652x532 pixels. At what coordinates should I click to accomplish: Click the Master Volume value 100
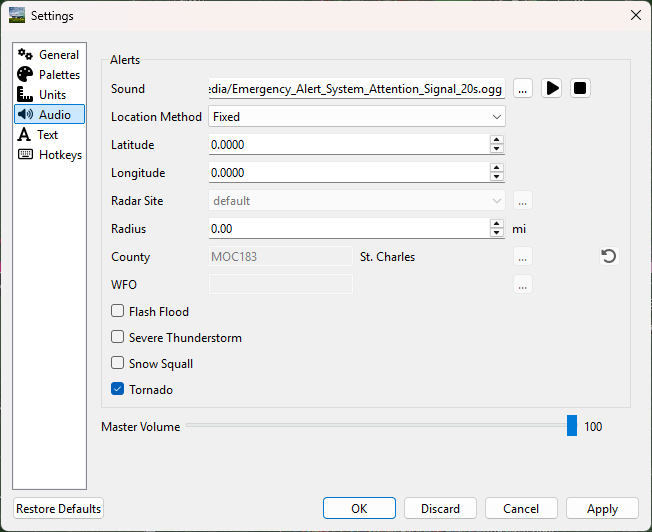point(593,426)
